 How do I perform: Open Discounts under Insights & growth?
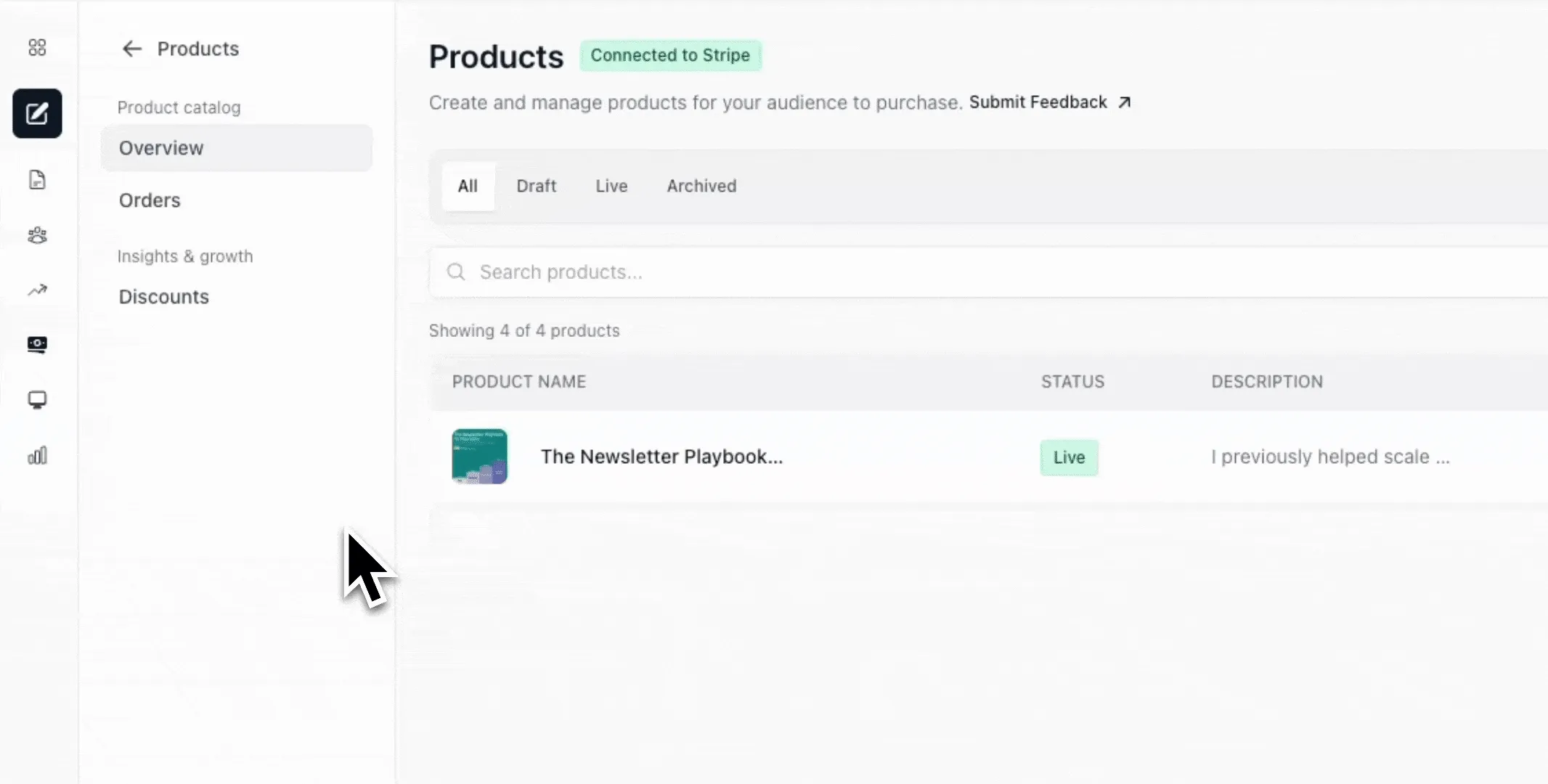click(x=164, y=297)
